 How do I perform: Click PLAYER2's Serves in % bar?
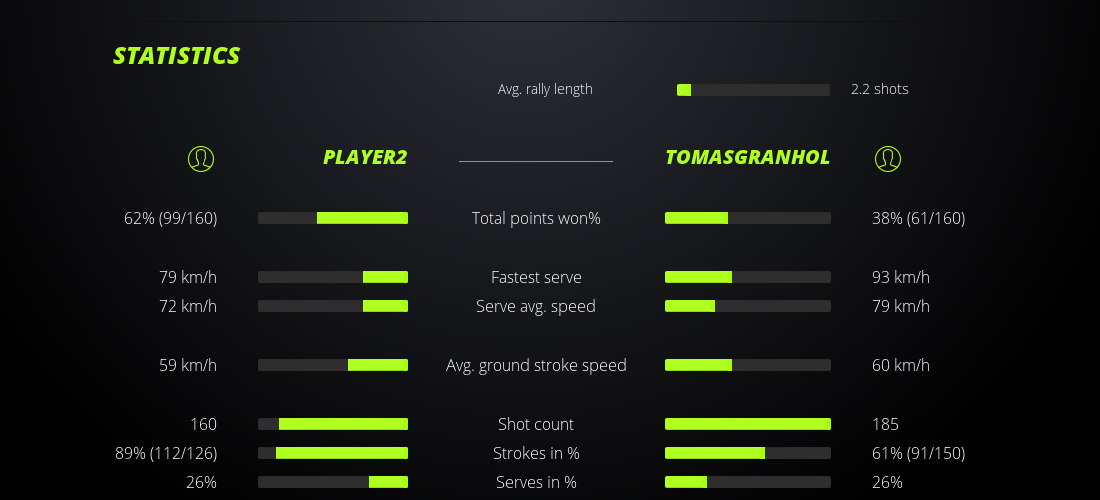pos(333,482)
